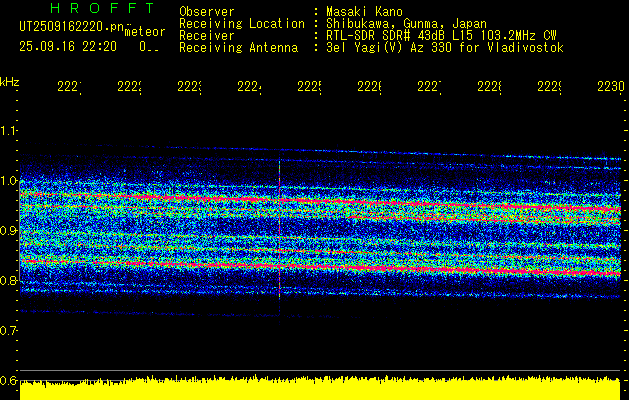Click the 'Observer' field label
This screenshot has height=400, width=629.
click(x=207, y=11)
